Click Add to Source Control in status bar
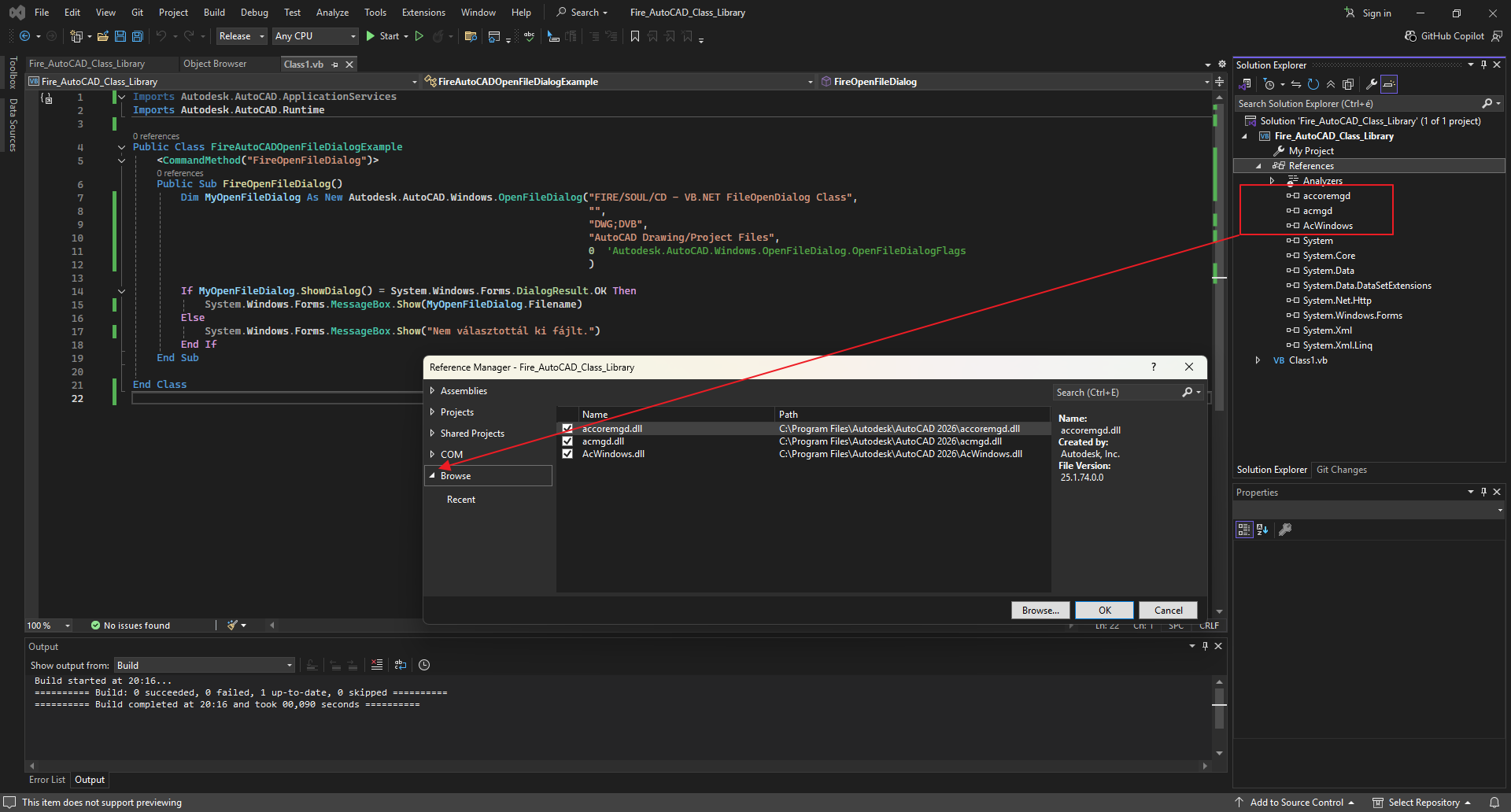The height and width of the screenshot is (812, 1511). click(1295, 803)
